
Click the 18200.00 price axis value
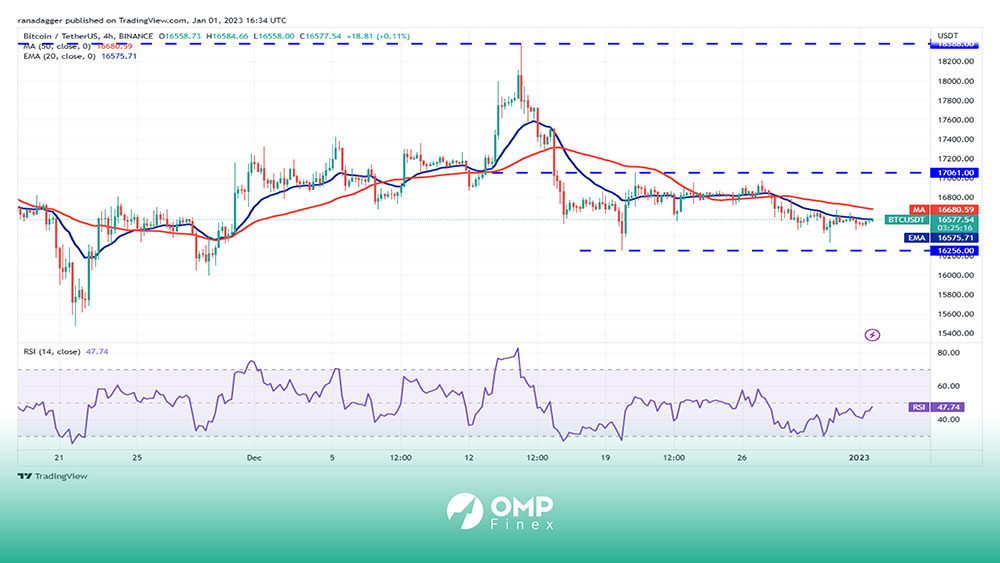pyautogui.click(x=955, y=61)
